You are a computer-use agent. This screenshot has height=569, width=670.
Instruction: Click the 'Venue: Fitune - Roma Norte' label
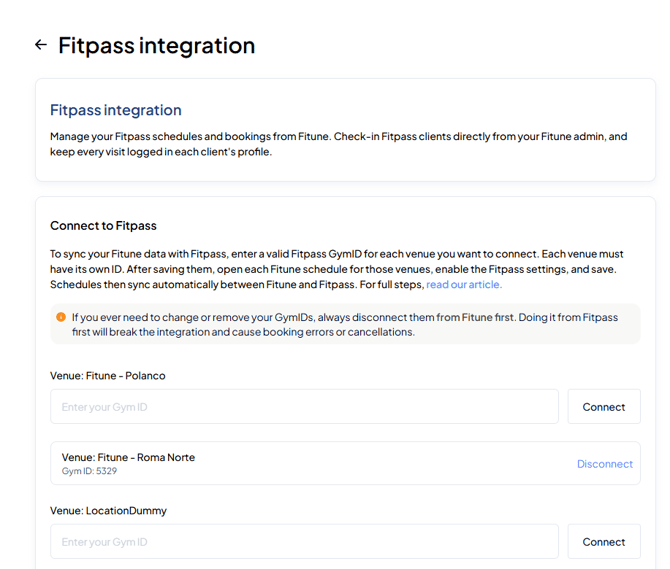click(128, 457)
